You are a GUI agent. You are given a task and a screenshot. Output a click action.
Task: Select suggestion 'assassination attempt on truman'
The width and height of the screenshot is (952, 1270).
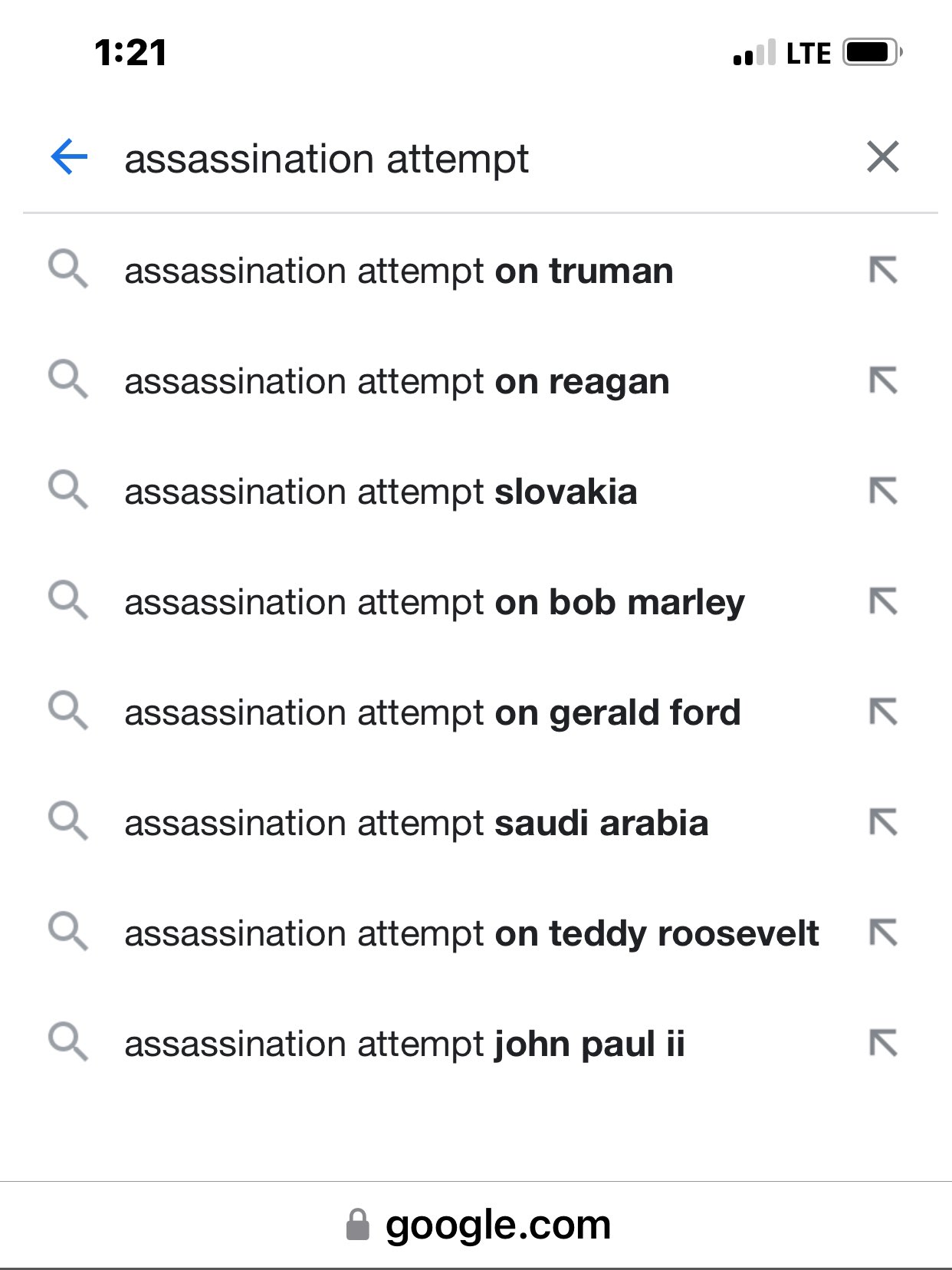coord(399,271)
